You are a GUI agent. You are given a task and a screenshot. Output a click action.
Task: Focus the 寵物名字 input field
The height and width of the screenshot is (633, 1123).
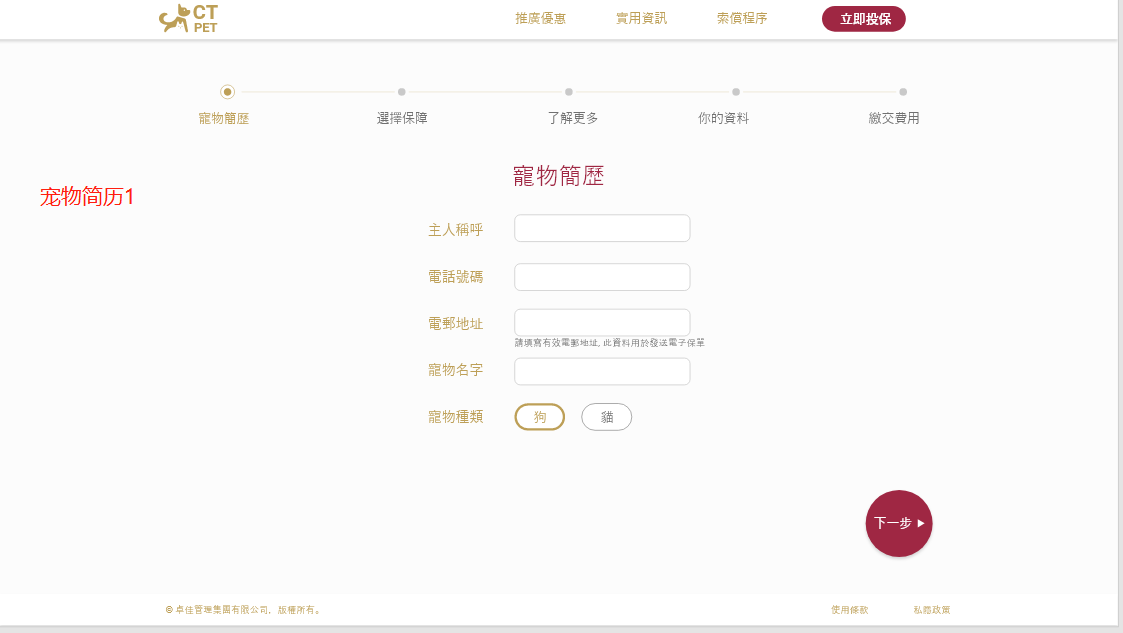pos(602,372)
